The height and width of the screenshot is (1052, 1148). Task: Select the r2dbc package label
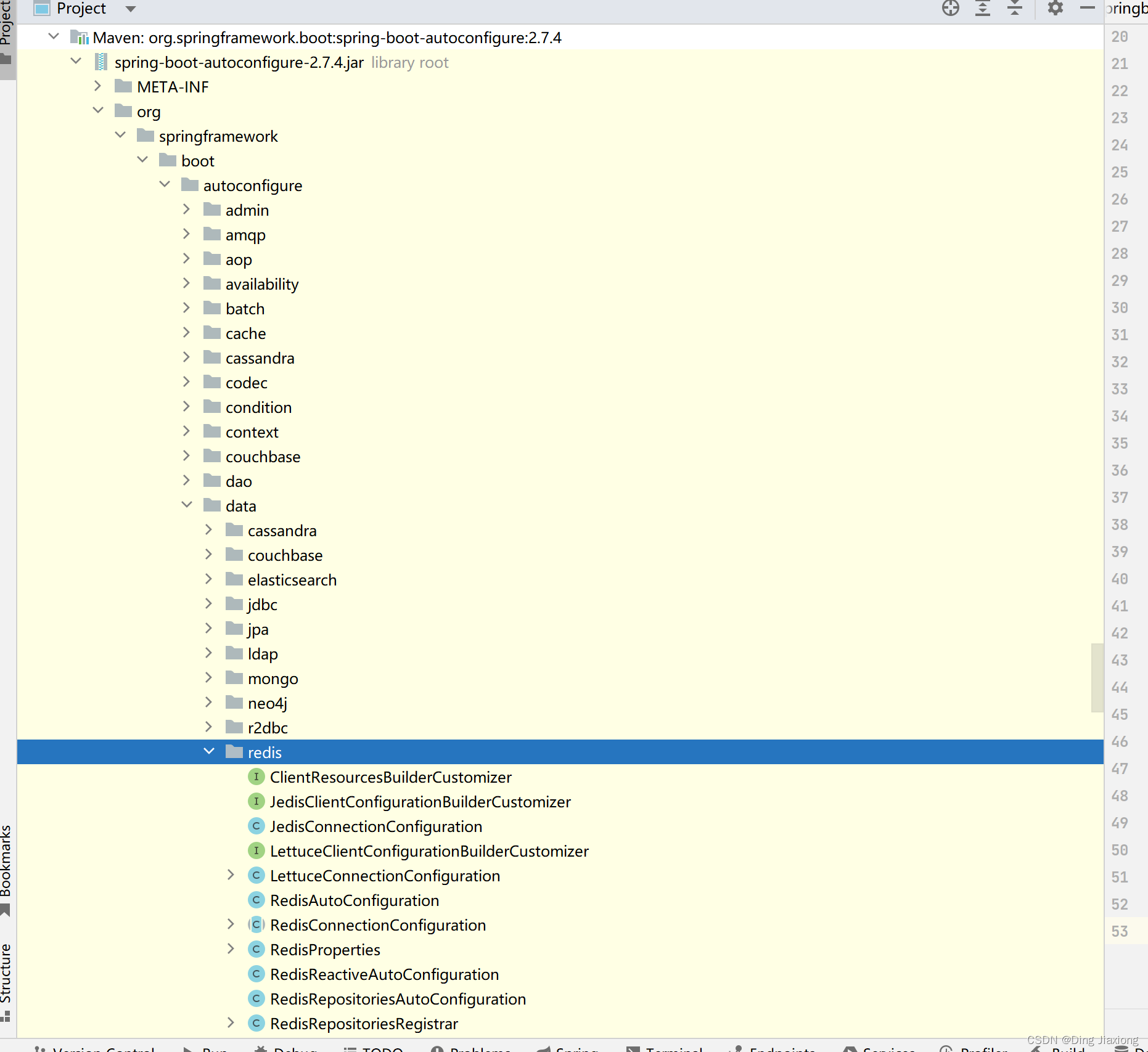(x=268, y=728)
